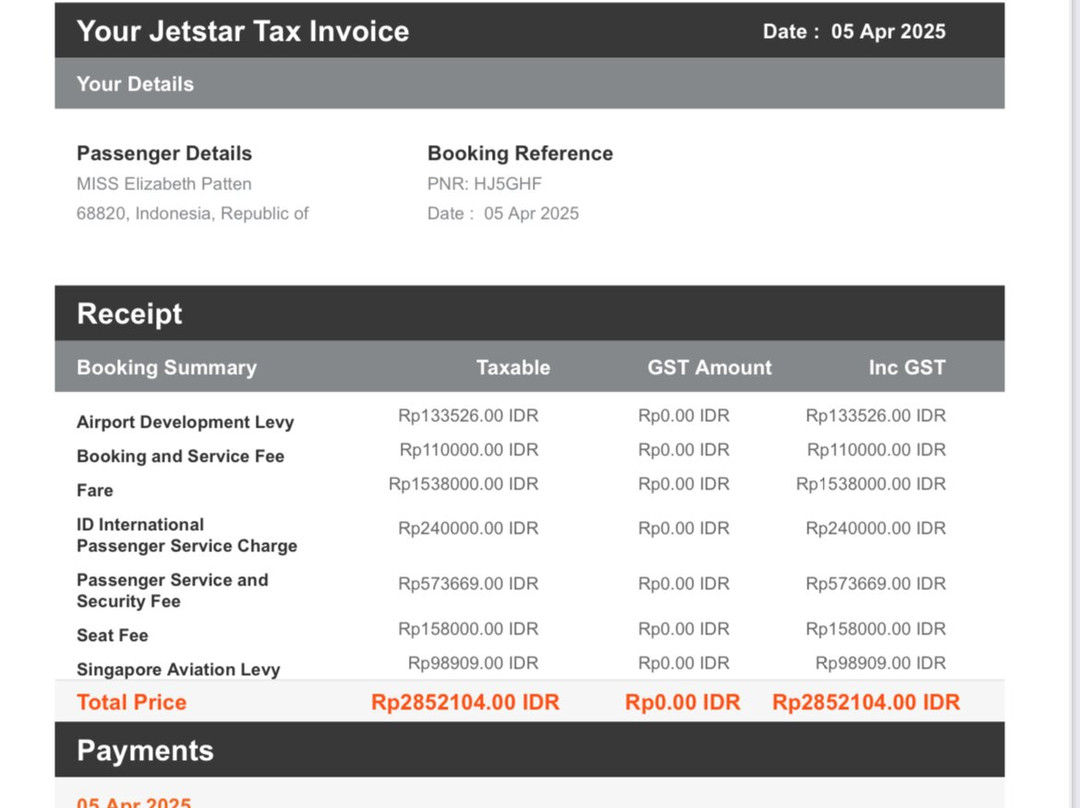Click the "Your Details" section bar
The image size is (1080, 808).
point(135,84)
